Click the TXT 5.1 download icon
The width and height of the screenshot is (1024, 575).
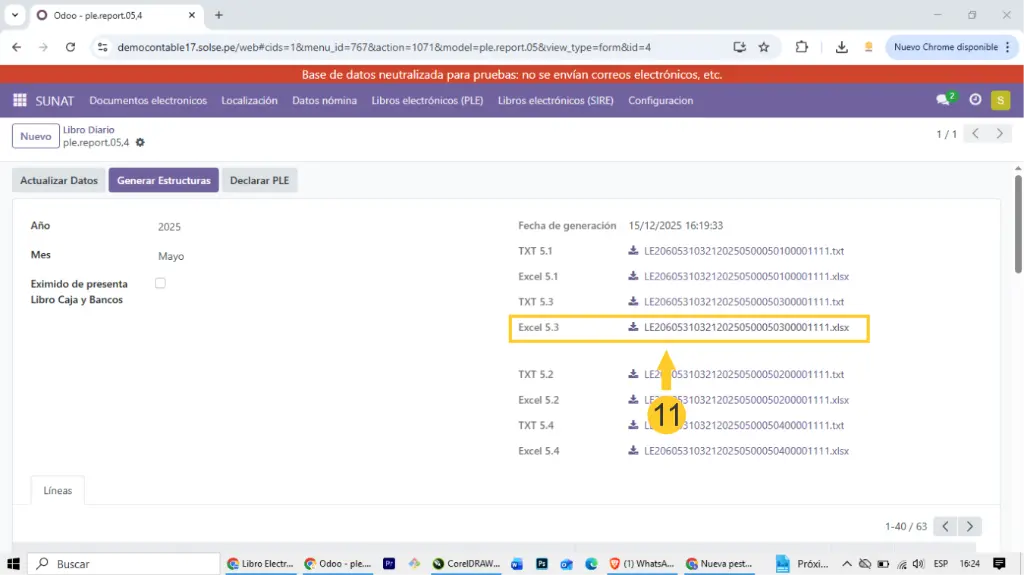(633, 251)
